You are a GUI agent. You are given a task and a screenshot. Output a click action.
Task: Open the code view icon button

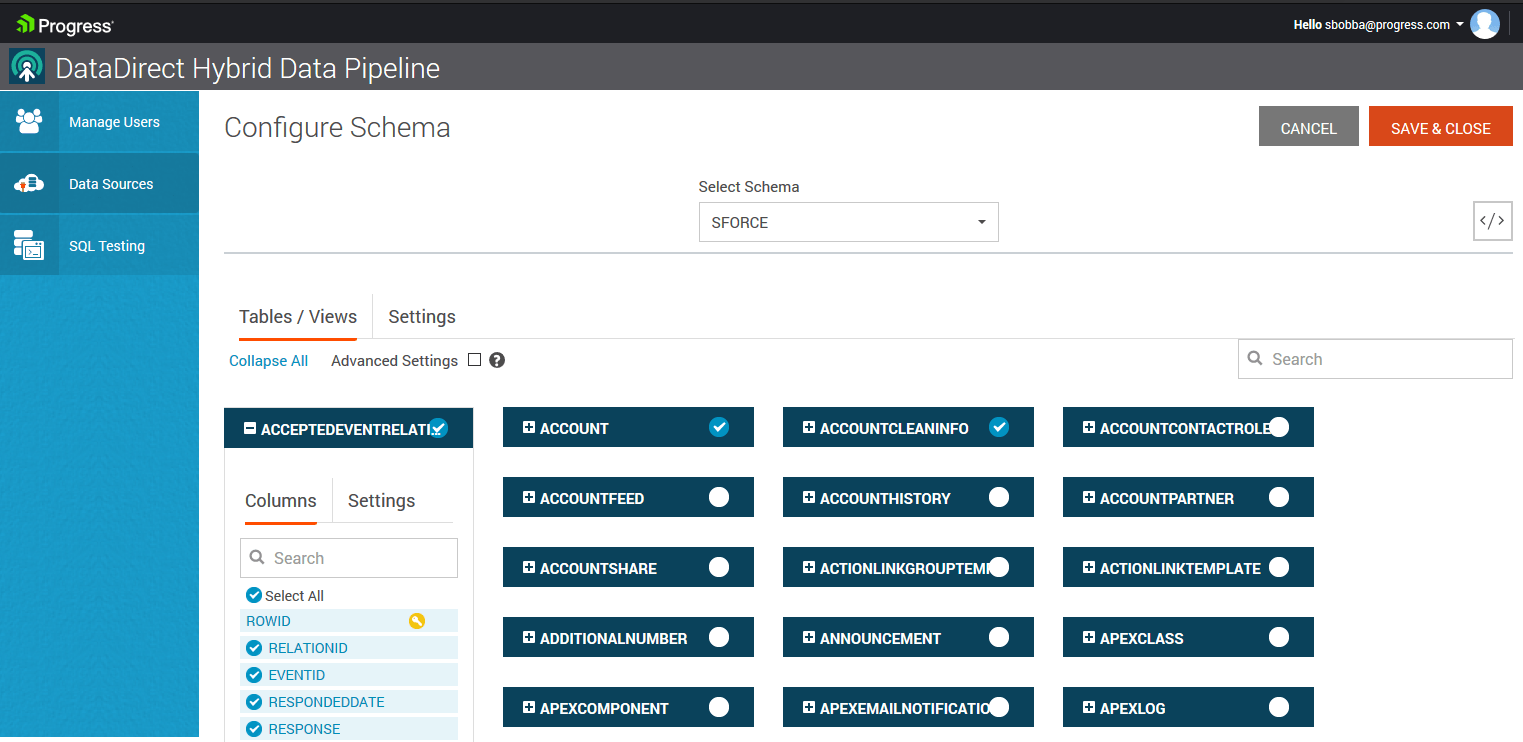[1492, 222]
